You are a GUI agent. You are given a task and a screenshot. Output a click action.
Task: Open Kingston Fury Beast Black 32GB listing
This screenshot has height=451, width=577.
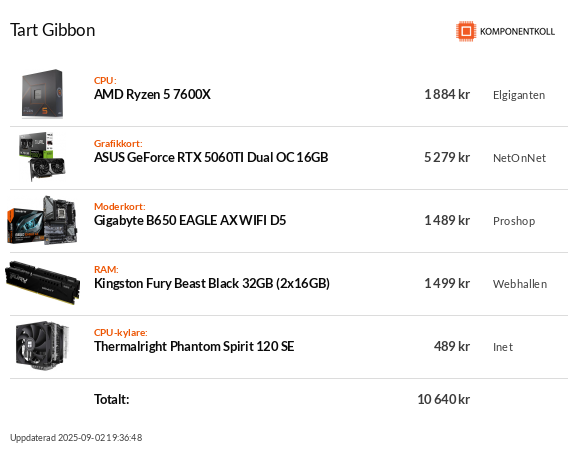(212, 284)
